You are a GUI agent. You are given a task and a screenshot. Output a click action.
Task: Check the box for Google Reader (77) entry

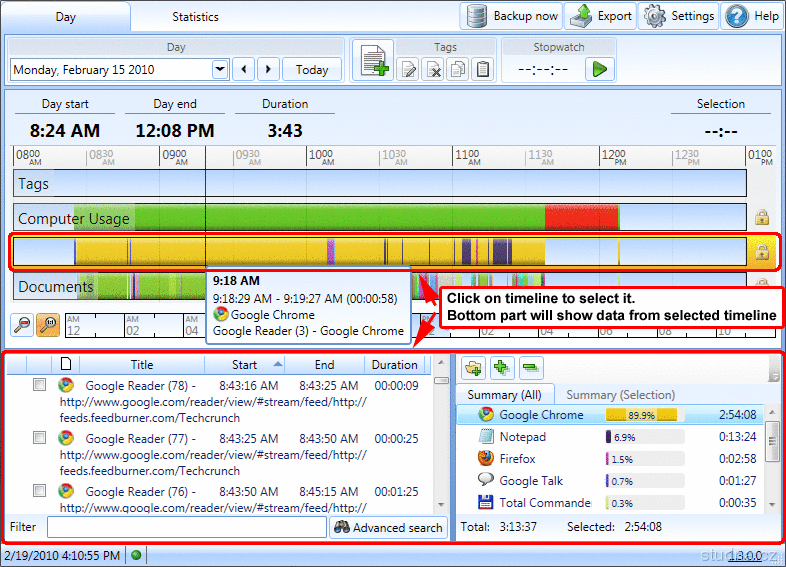[40, 438]
